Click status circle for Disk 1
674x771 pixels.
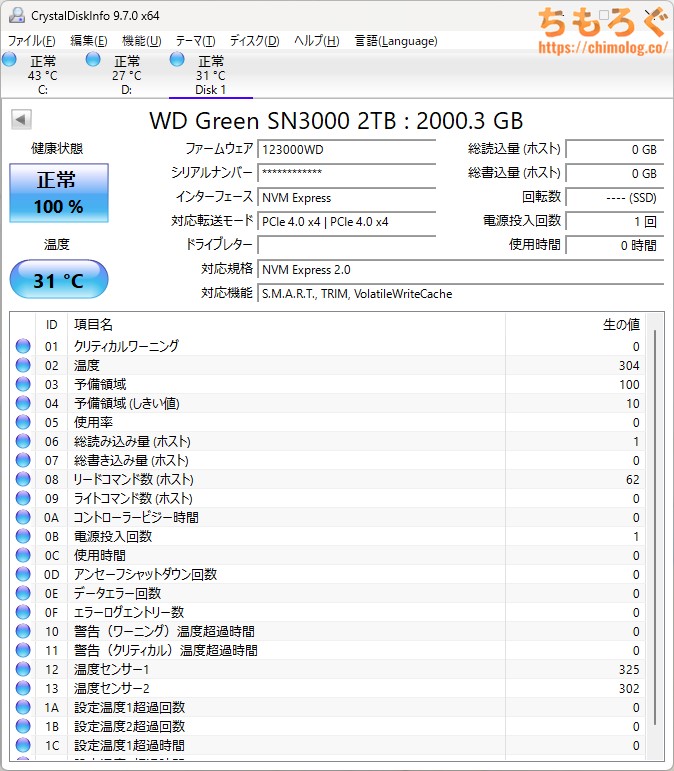[x=177, y=60]
